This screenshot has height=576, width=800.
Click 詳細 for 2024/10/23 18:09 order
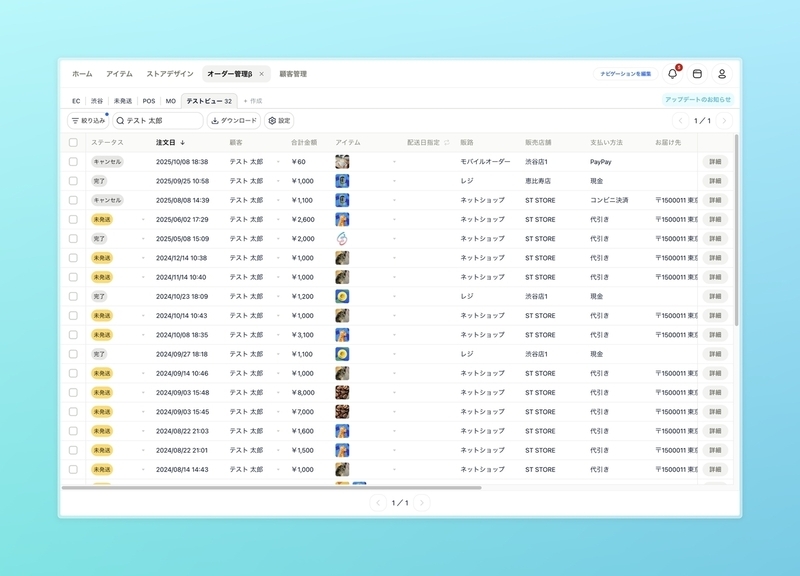[715, 296]
